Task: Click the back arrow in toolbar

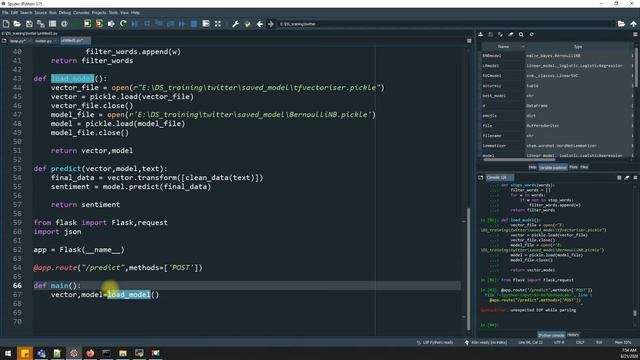Action: [x=260, y=24]
